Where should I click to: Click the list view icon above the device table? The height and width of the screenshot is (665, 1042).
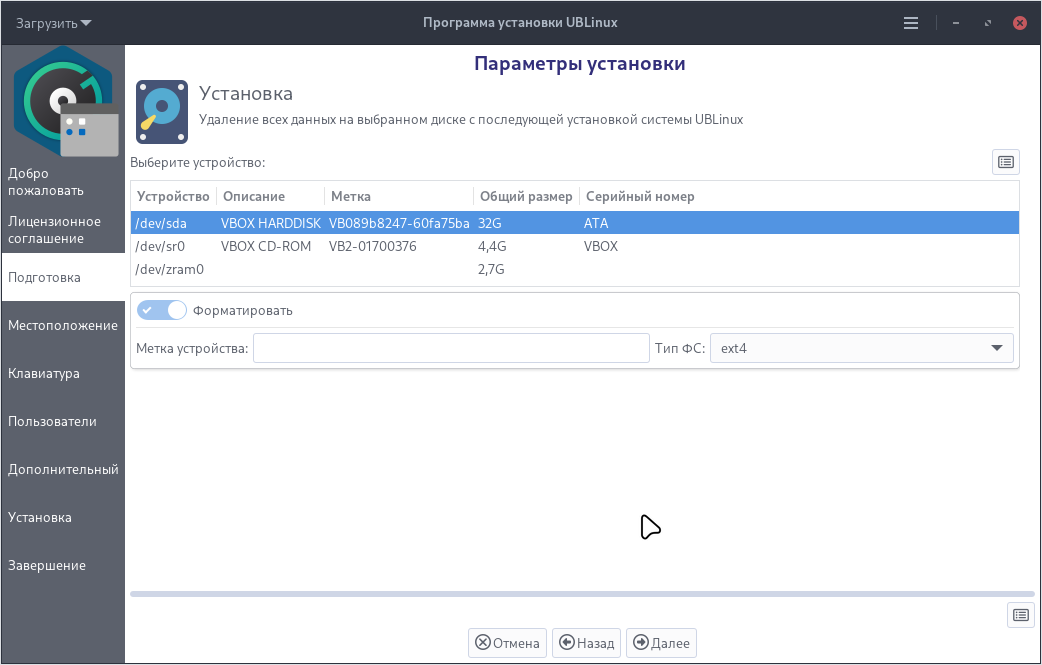tap(1005, 162)
